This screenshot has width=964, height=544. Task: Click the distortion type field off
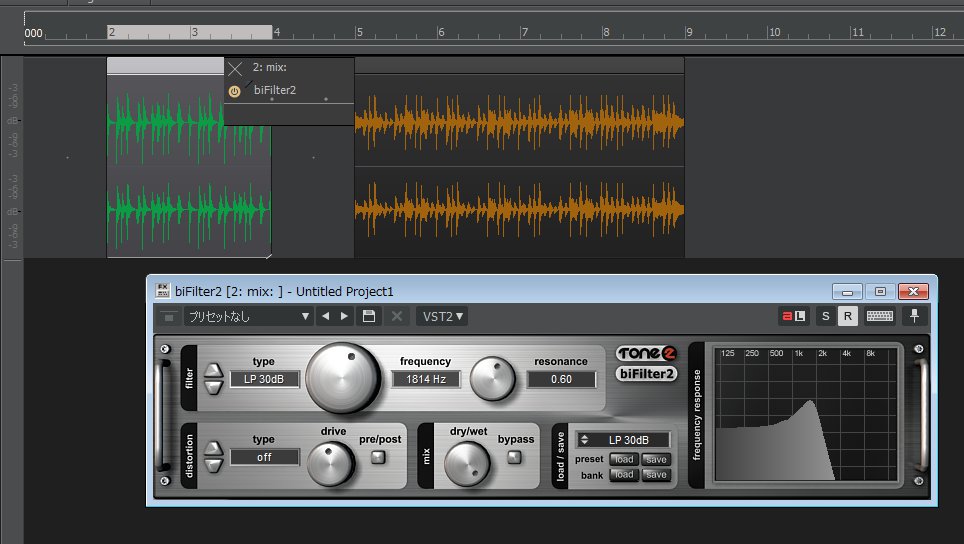coord(264,457)
